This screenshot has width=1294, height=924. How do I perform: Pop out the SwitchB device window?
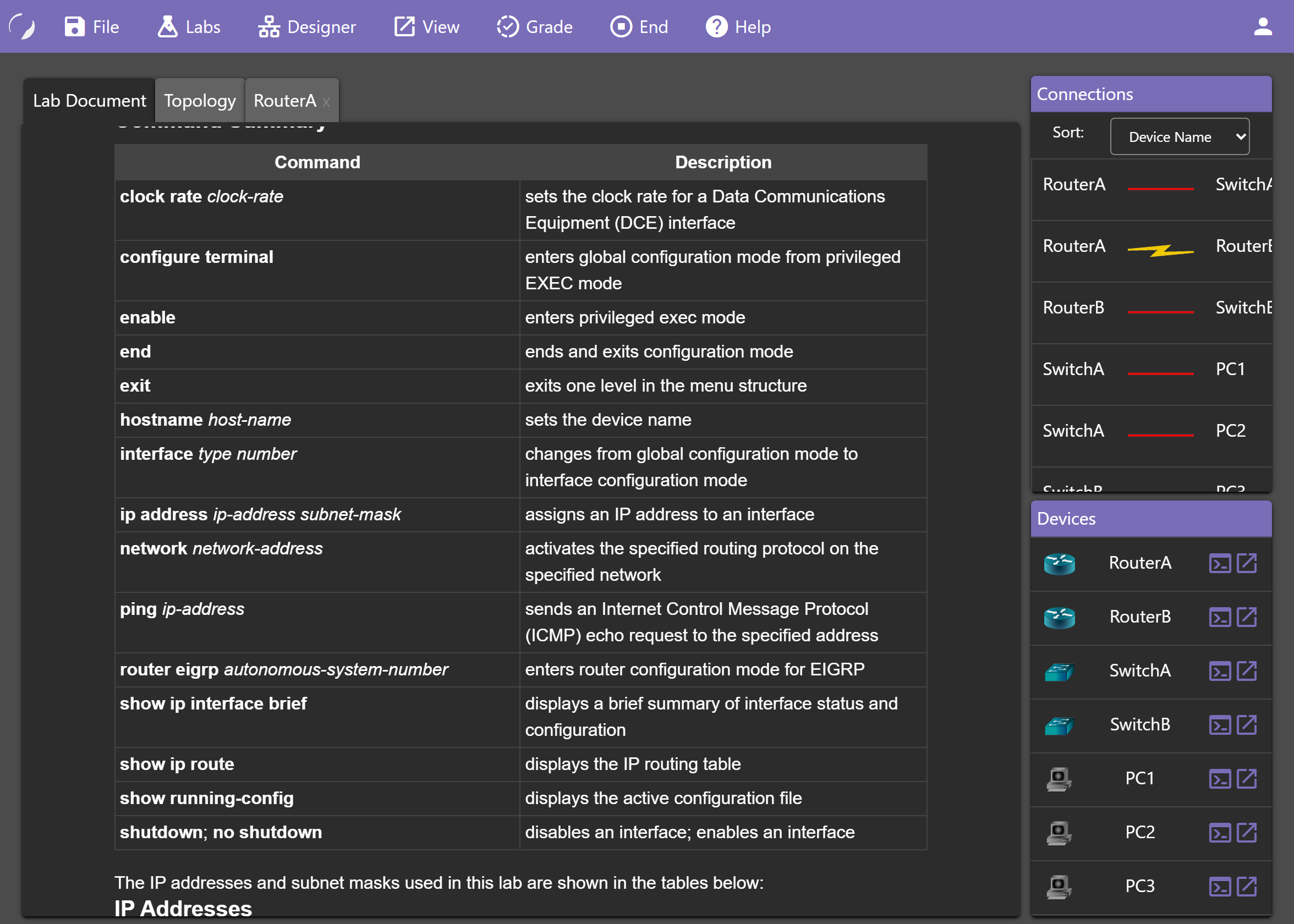click(1247, 725)
